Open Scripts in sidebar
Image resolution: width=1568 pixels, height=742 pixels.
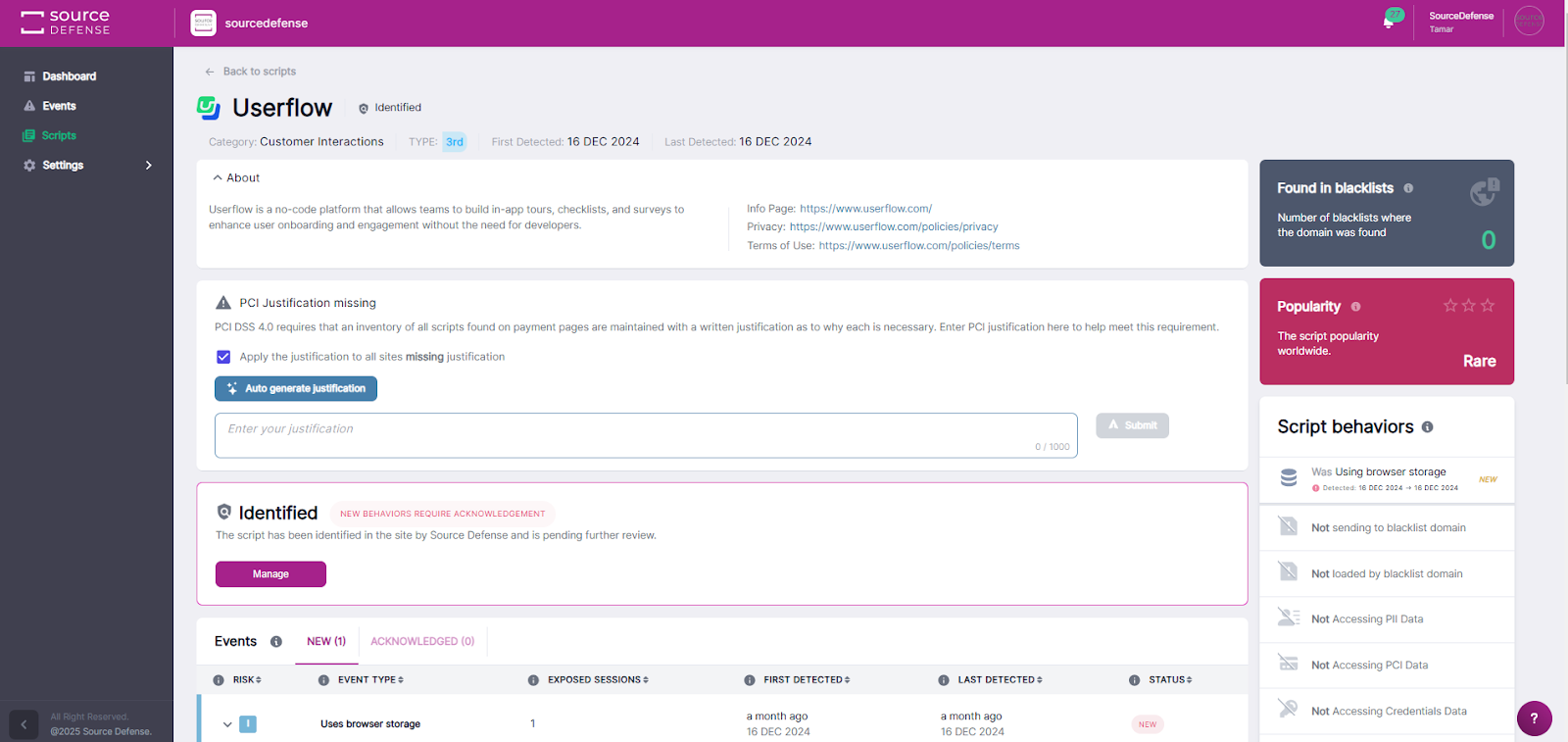point(59,135)
